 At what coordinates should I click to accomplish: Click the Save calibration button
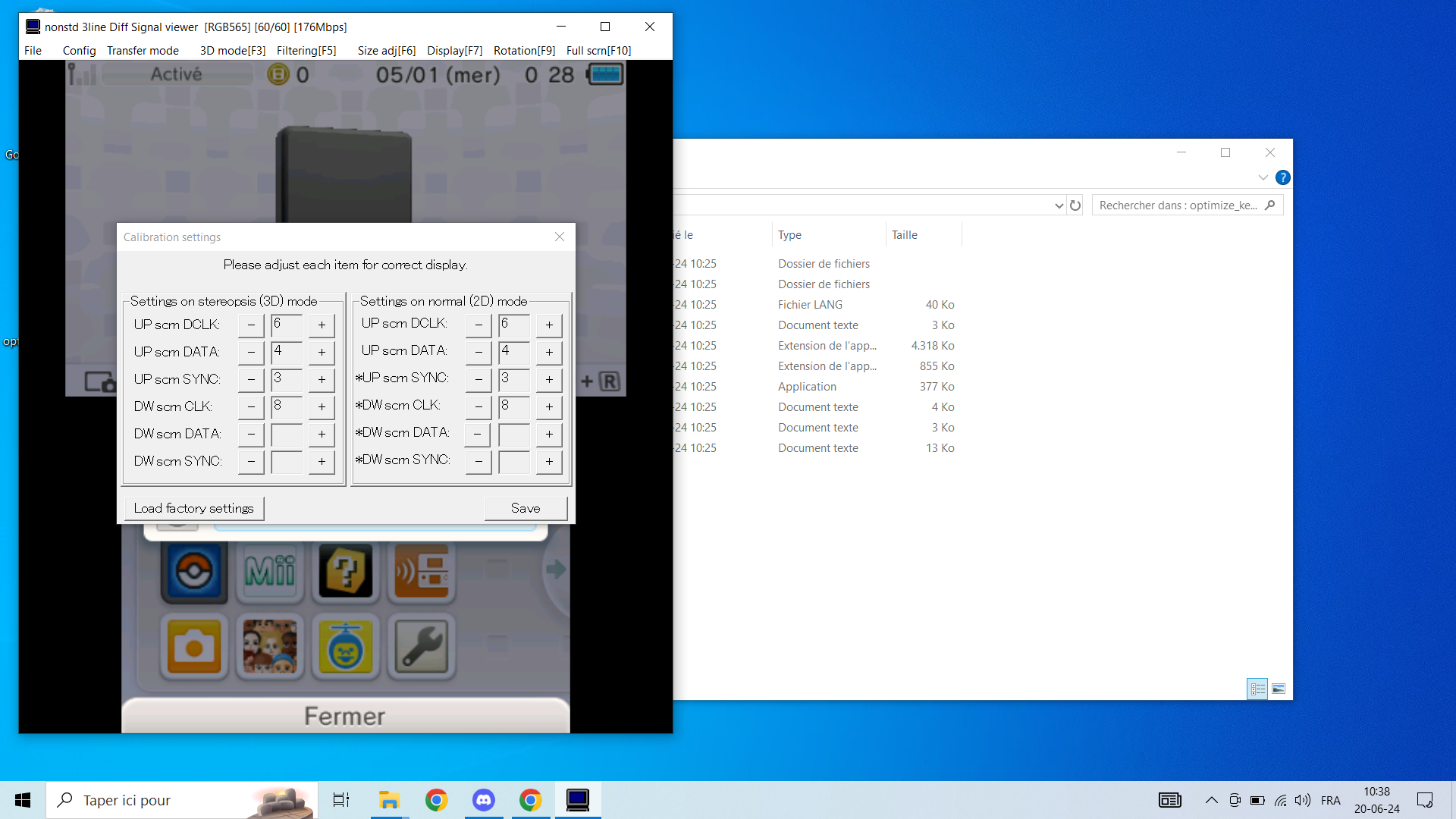pyautogui.click(x=526, y=508)
